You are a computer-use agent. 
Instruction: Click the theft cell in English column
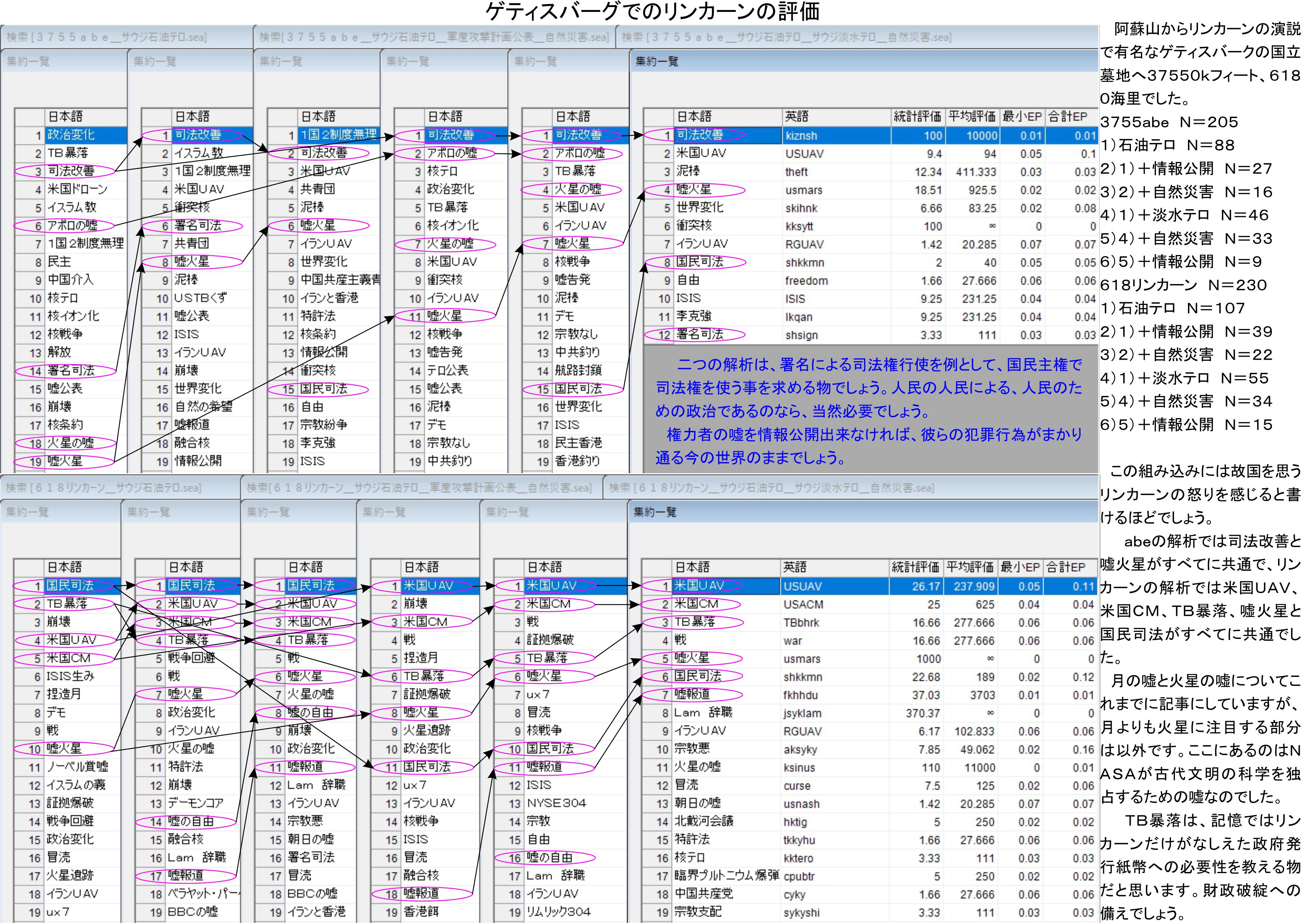[796, 172]
